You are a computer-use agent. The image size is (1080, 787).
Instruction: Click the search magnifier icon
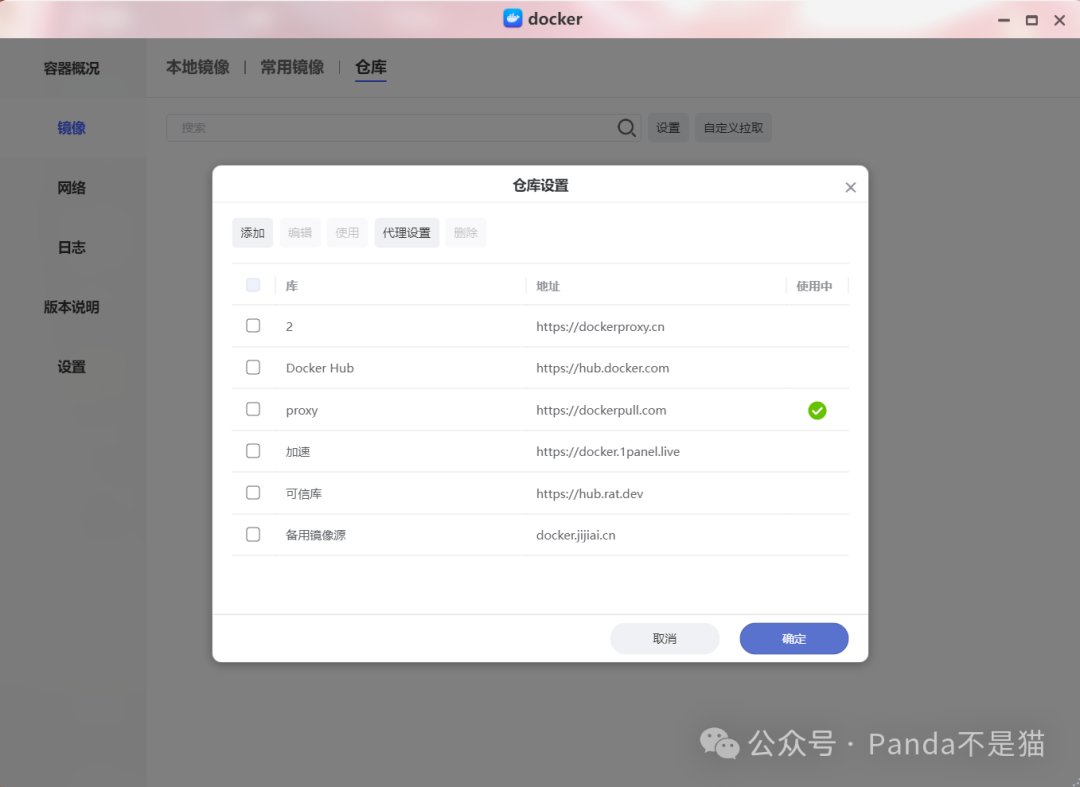pos(627,128)
